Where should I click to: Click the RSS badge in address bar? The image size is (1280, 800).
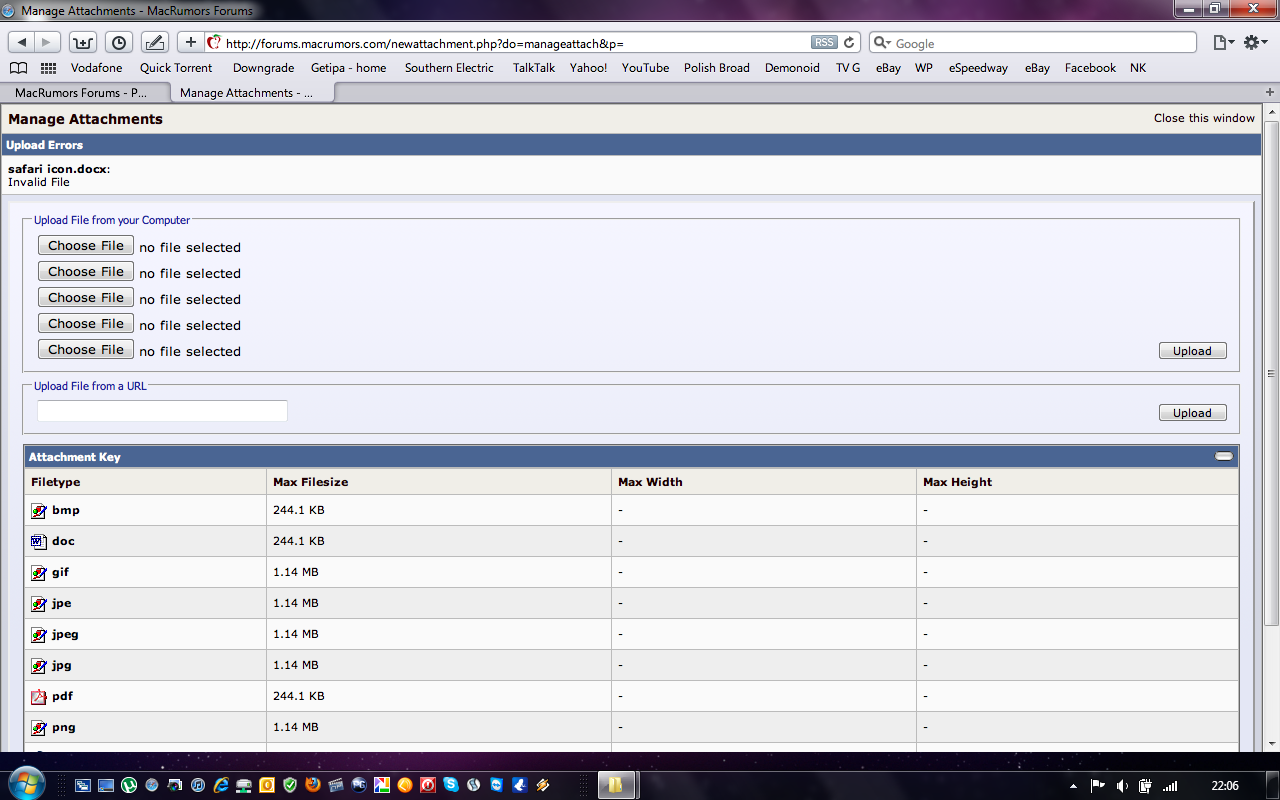(824, 42)
